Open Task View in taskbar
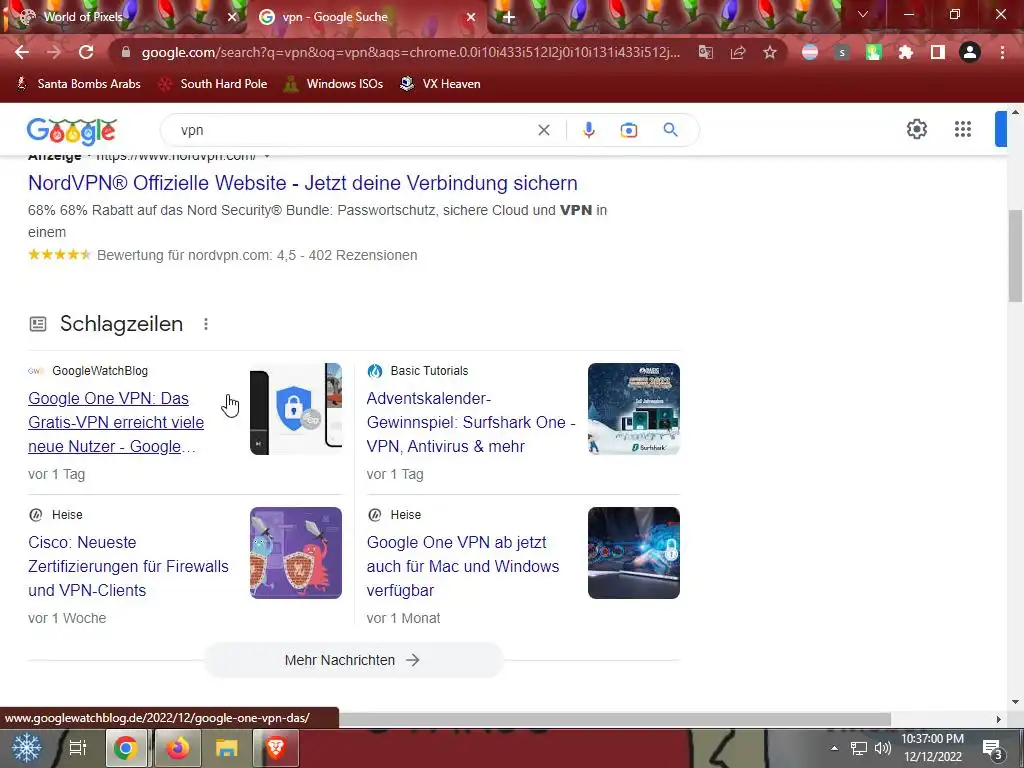The height and width of the screenshot is (768, 1024). tap(78, 748)
